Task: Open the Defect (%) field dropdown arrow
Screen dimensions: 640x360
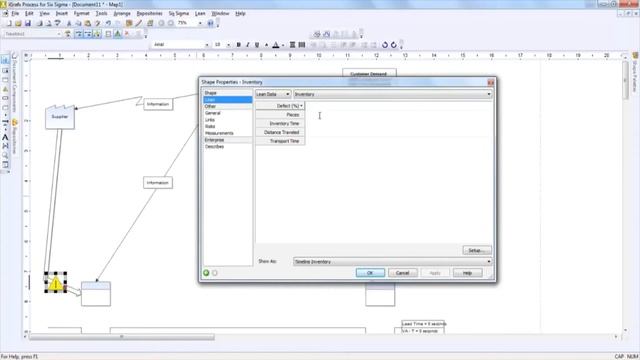Action: tap(302, 106)
